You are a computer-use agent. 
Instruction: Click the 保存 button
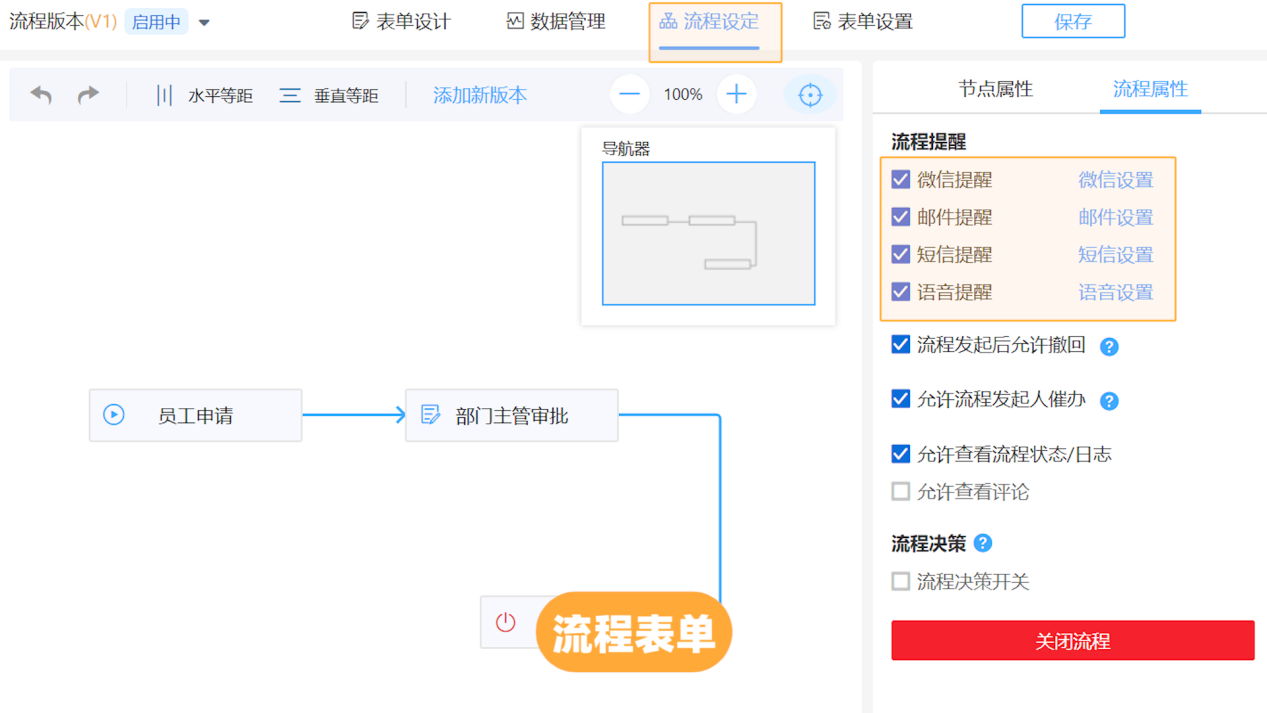tap(1073, 22)
